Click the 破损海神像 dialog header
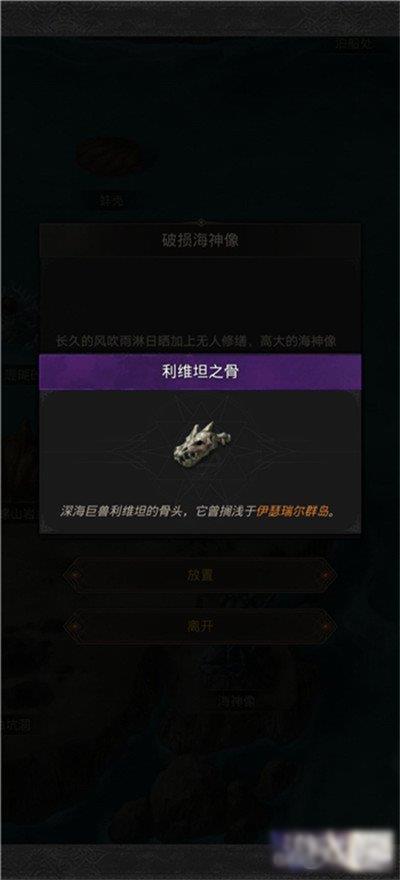The height and width of the screenshot is (880, 400). point(200,241)
